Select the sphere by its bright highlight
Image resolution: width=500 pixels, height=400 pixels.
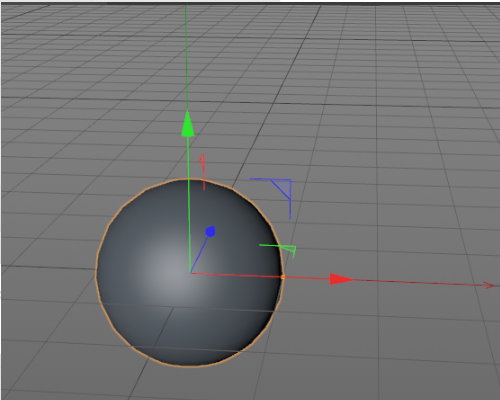pos(170,272)
